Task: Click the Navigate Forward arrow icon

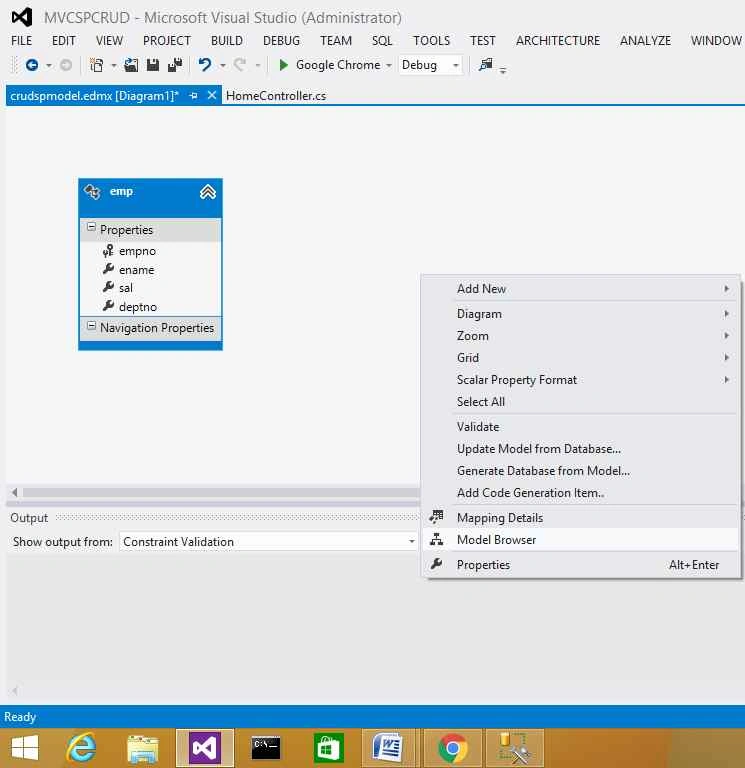Action: [66, 65]
